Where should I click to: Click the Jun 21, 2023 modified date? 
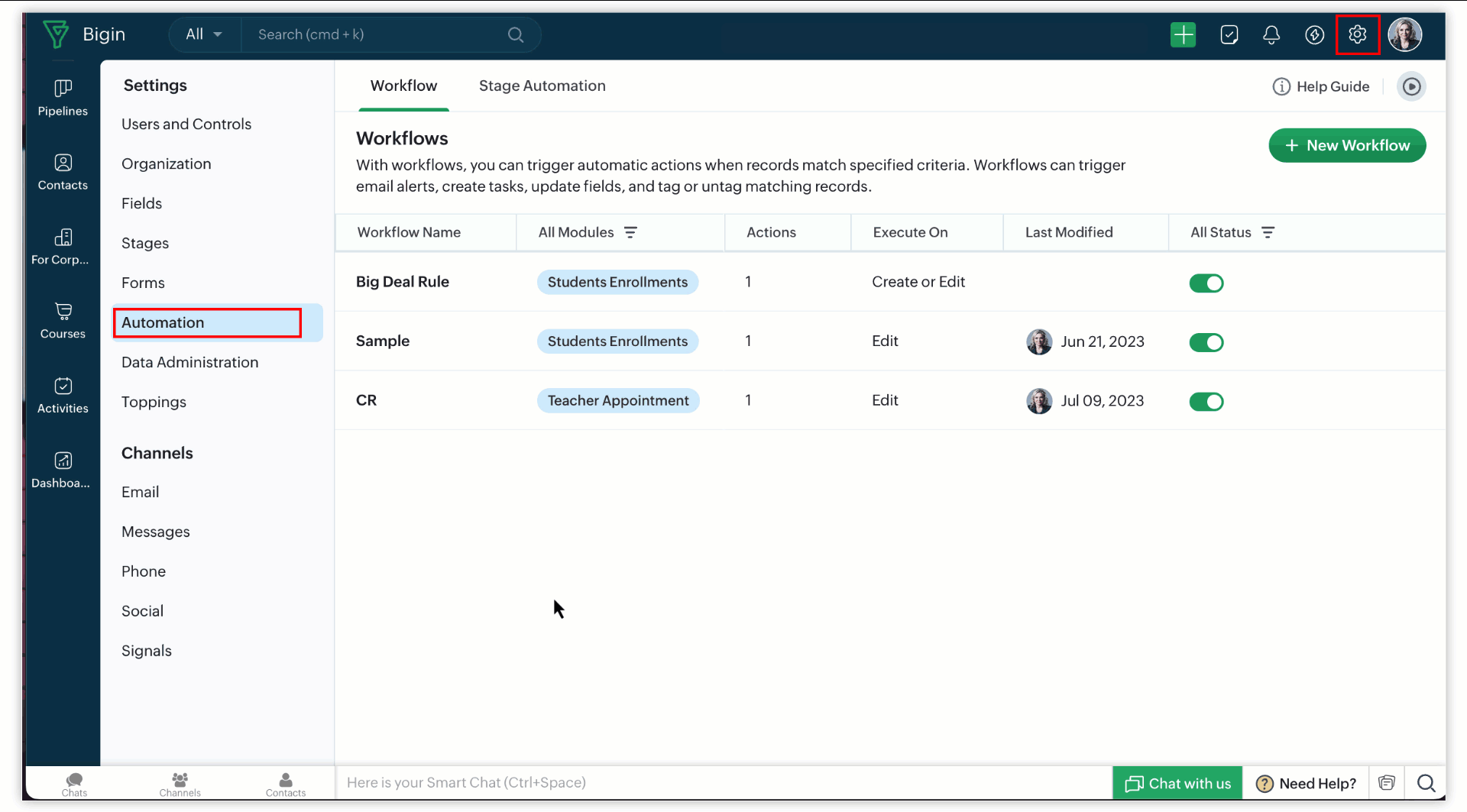click(x=1102, y=341)
